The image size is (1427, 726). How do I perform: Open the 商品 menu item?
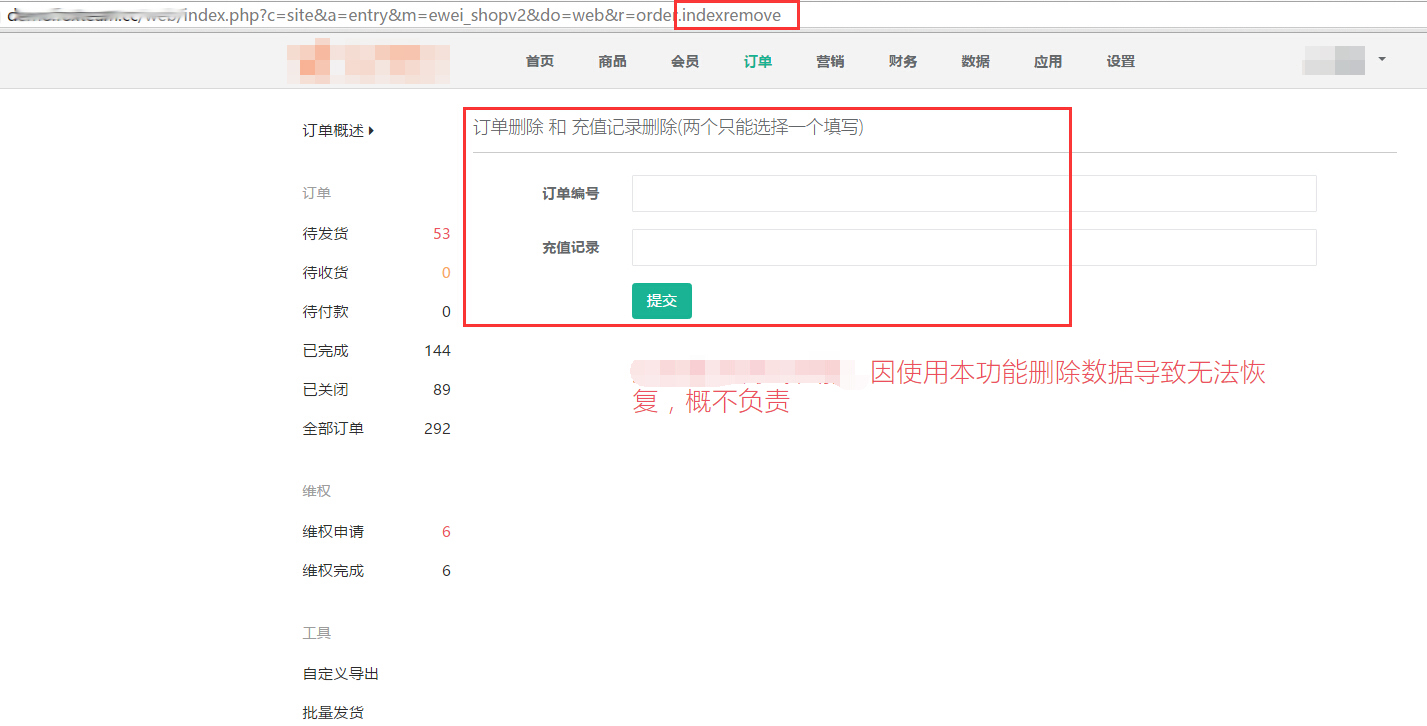[612, 62]
